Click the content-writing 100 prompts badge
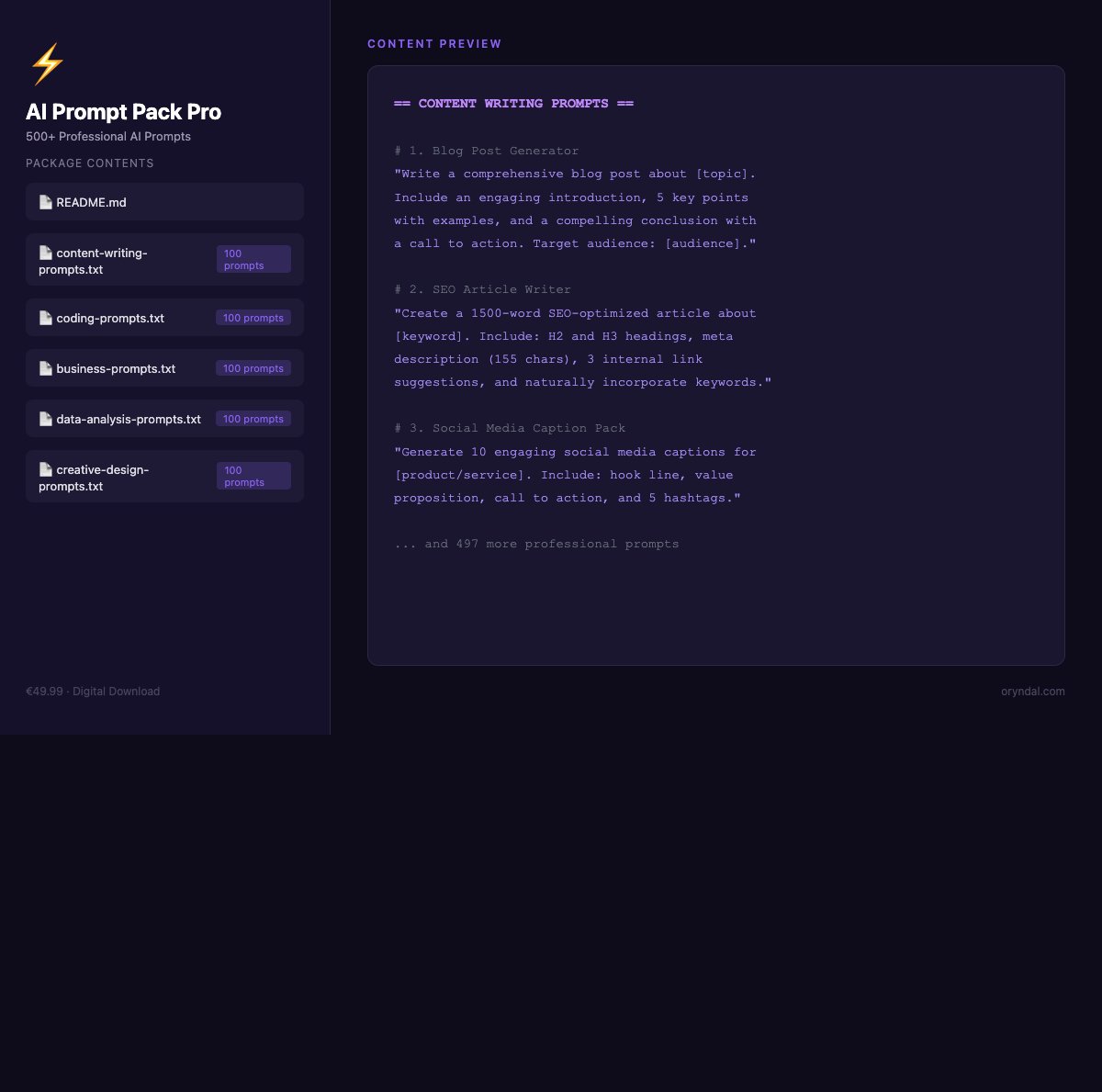1102x1092 pixels. coord(253,259)
